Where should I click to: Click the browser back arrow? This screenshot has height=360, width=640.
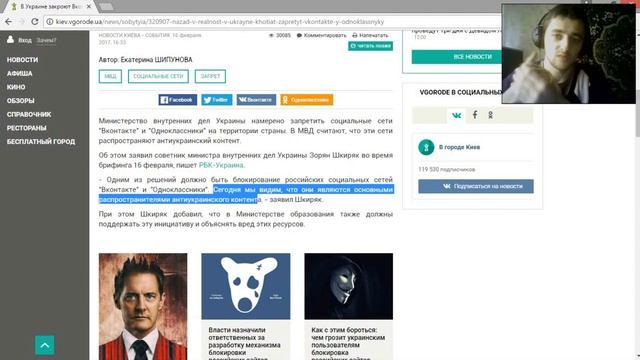[x=8, y=22]
